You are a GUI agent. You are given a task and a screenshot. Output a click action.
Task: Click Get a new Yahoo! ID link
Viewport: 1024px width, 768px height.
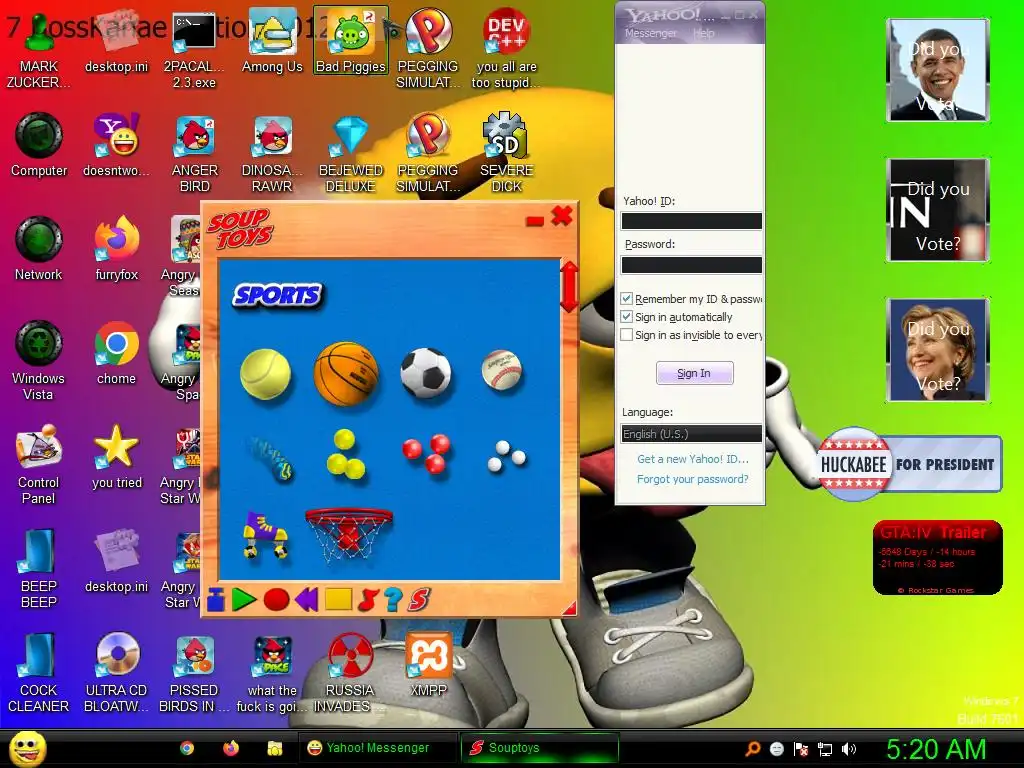coord(693,459)
